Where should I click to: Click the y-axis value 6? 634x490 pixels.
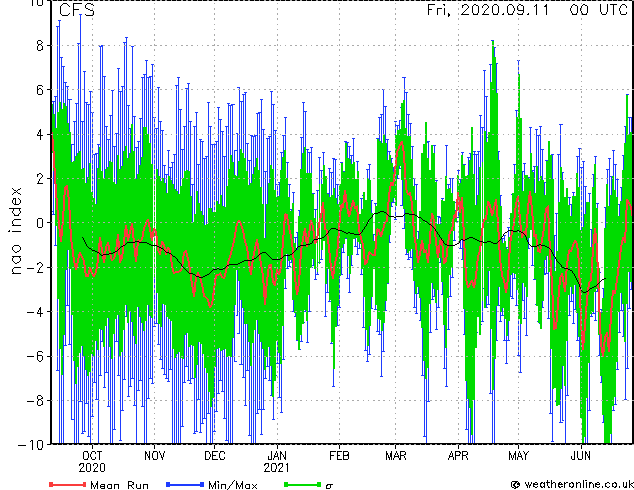40,90
